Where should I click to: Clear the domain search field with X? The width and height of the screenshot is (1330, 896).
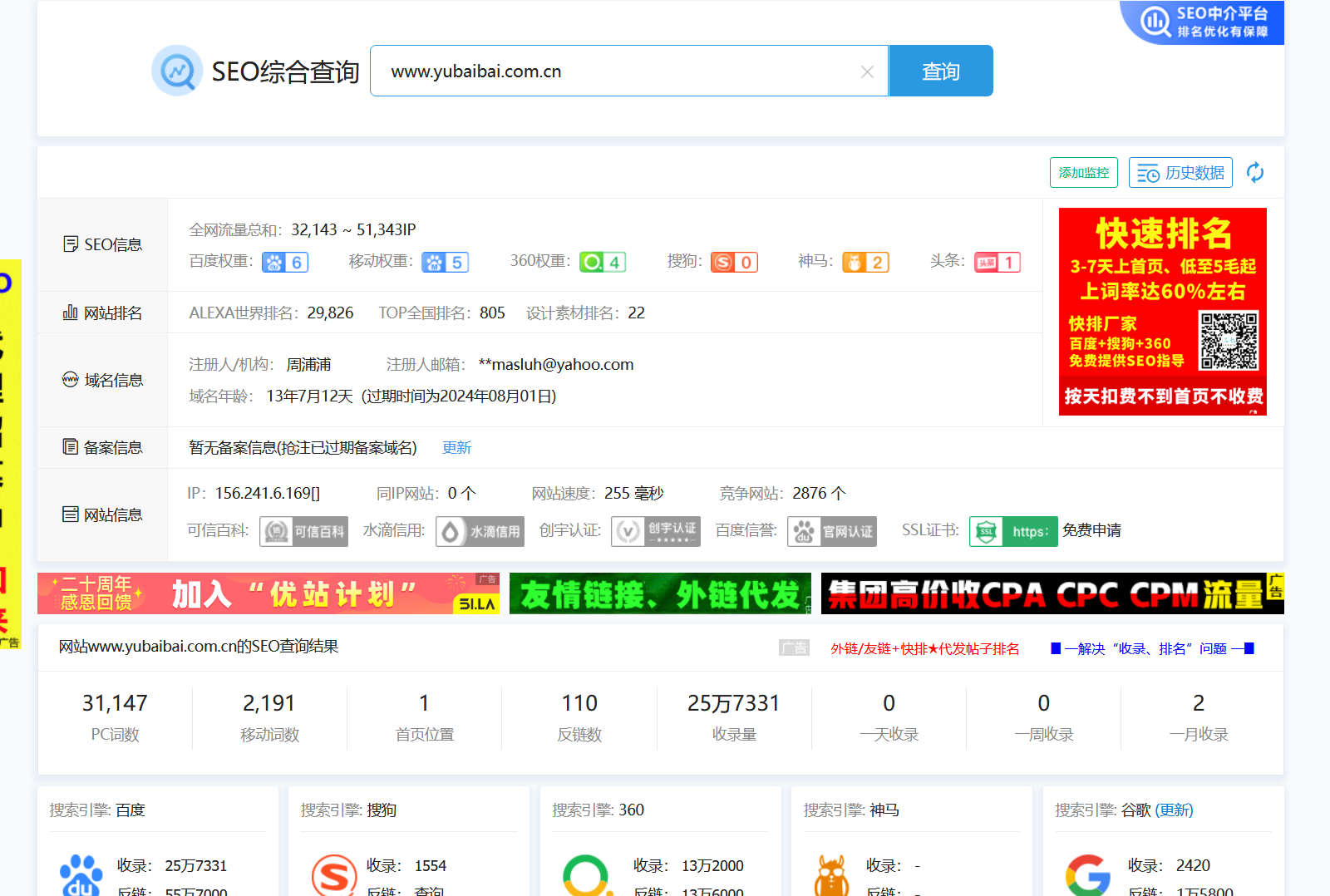coord(867,72)
